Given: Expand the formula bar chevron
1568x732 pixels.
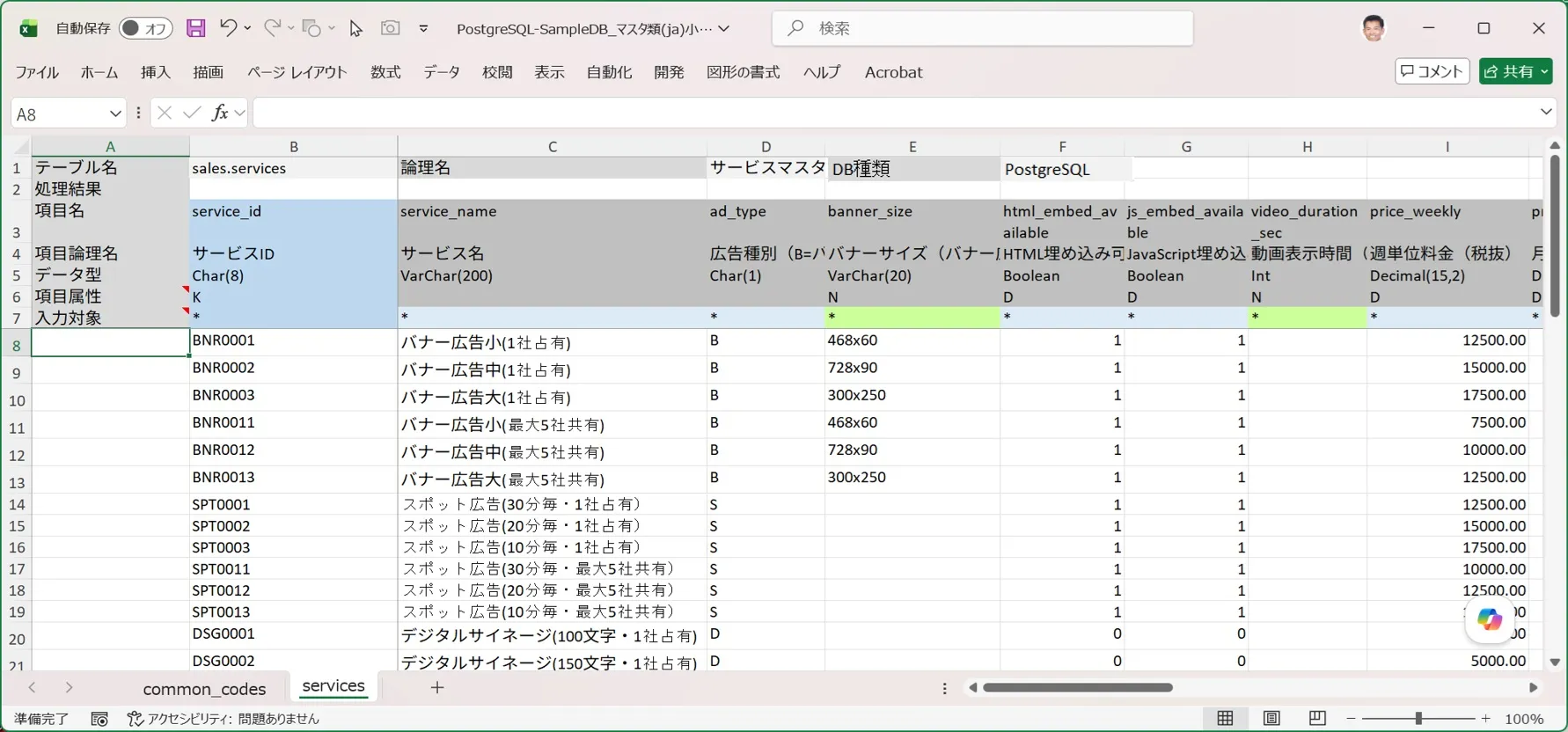Looking at the screenshot, I should pyautogui.click(x=1545, y=112).
